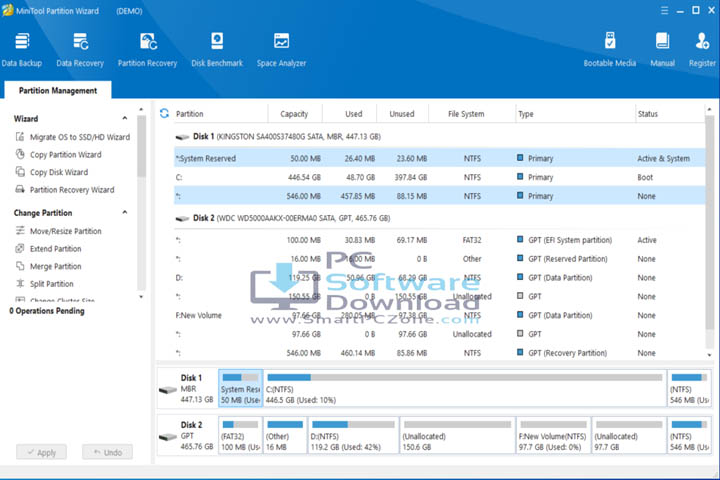The image size is (720, 480).
Task: Click sidebar scroll up arrow
Action: click(141, 109)
